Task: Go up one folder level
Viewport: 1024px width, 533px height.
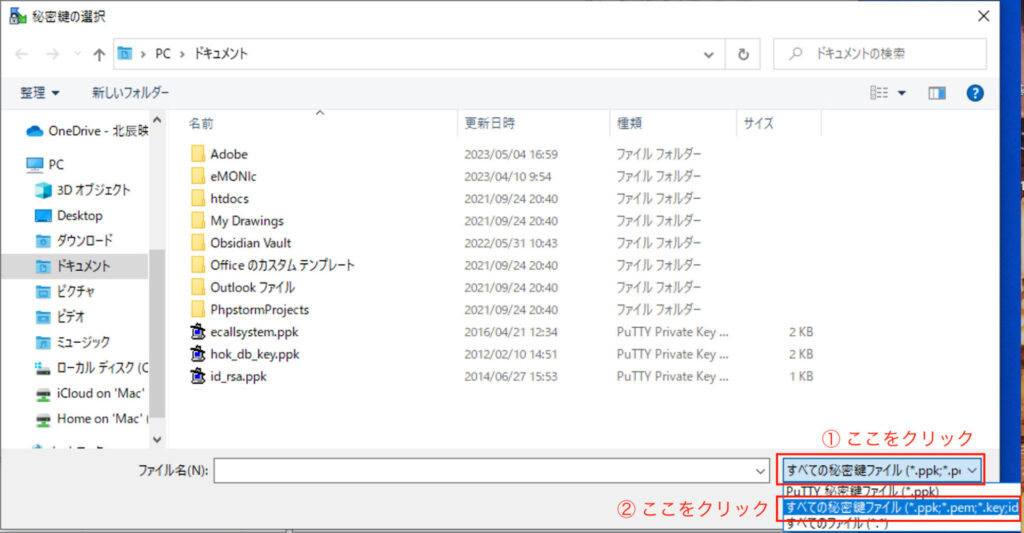Action: (x=99, y=54)
